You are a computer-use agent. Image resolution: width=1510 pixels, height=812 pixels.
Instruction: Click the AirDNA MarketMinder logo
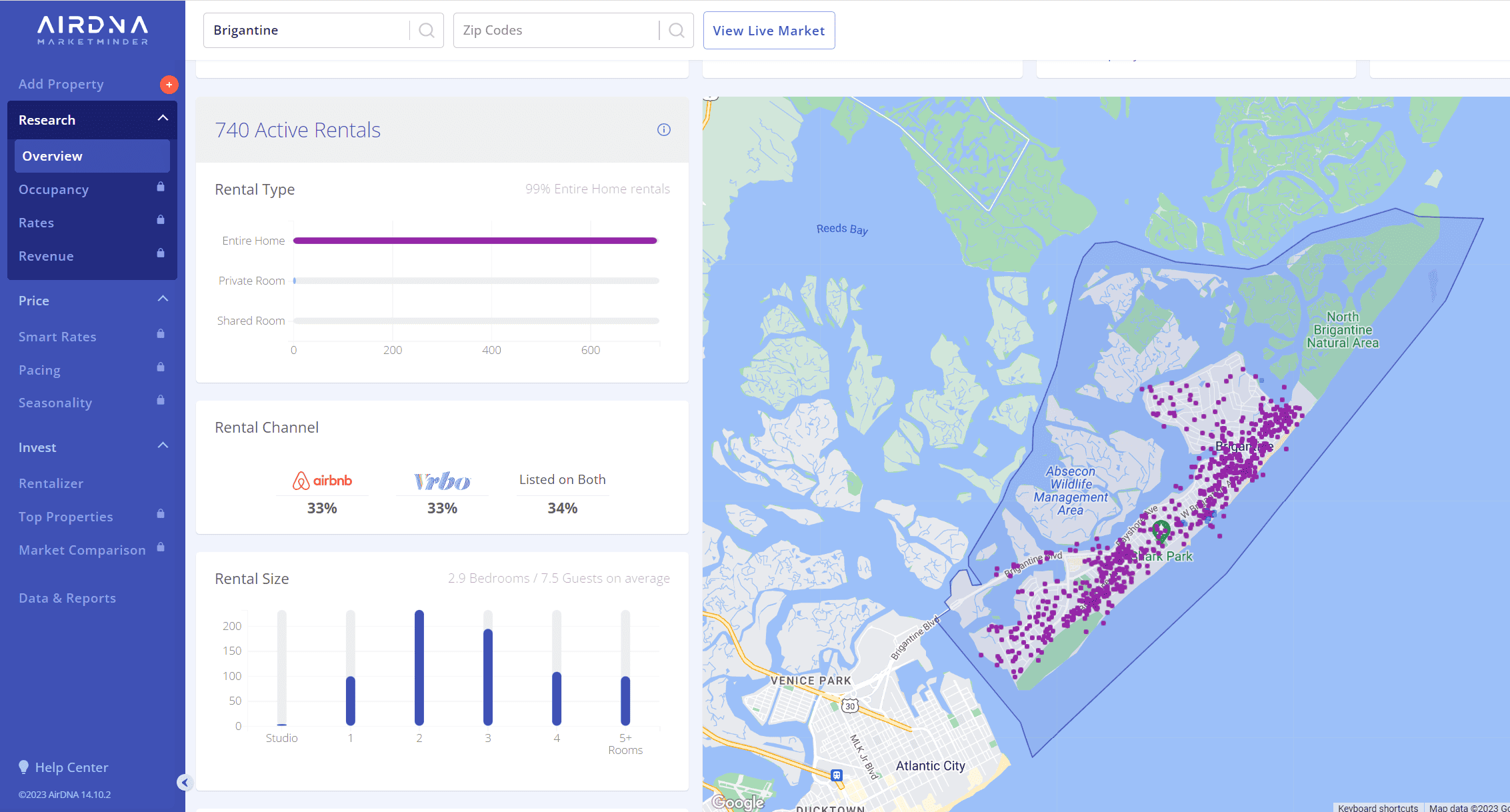pyautogui.click(x=93, y=31)
